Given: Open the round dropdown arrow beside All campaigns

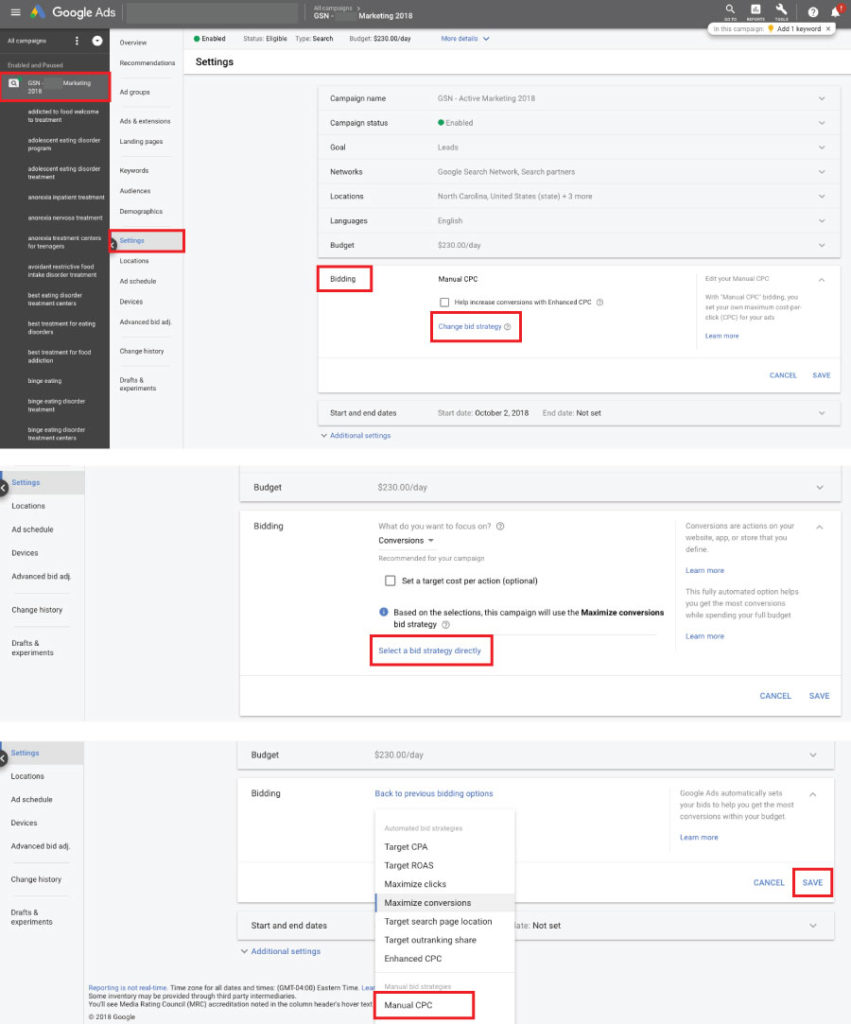Looking at the screenshot, I should point(97,41).
